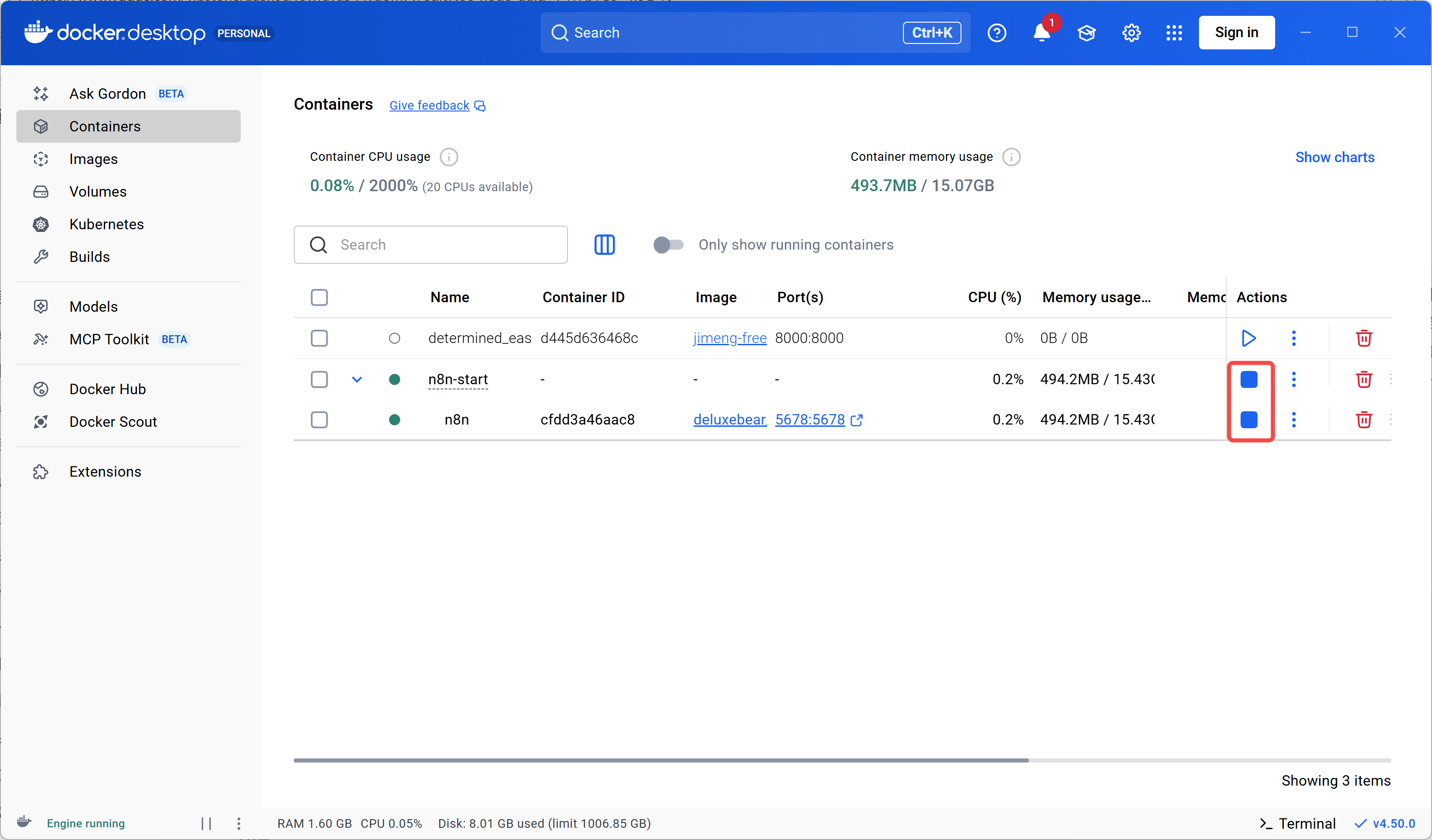
Task: Open Volumes in the sidebar
Action: (98, 191)
